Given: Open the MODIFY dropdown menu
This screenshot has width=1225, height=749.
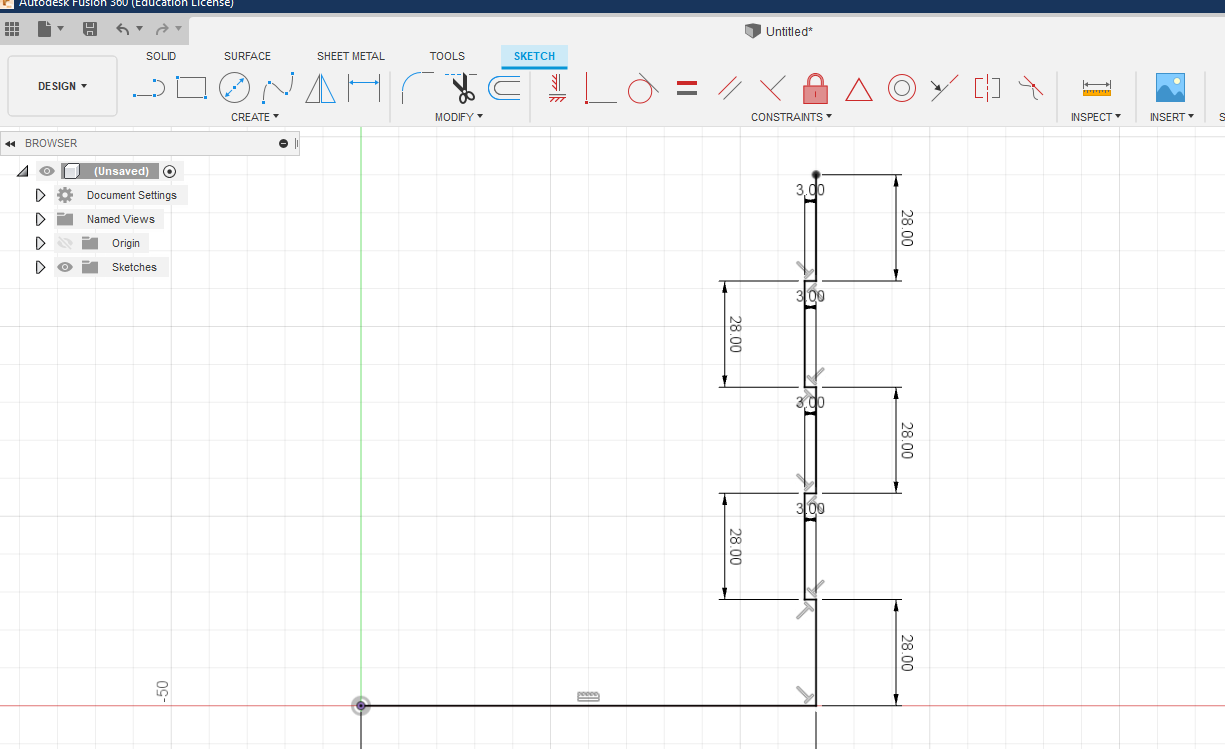Looking at the screenshot, I should pos(459,117).
